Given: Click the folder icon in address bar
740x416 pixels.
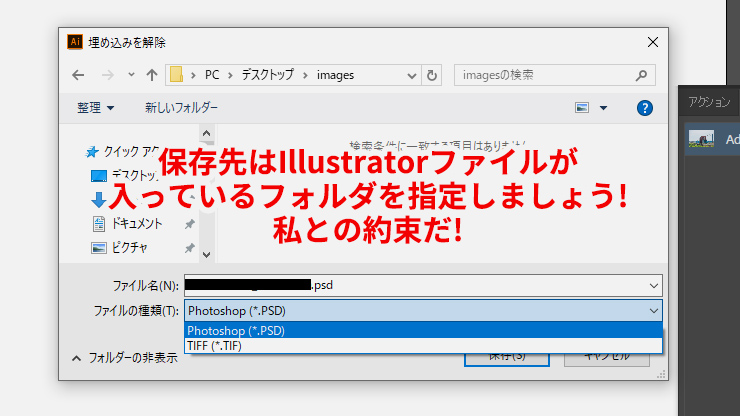Looking at the screenshot, I should 177,75.
